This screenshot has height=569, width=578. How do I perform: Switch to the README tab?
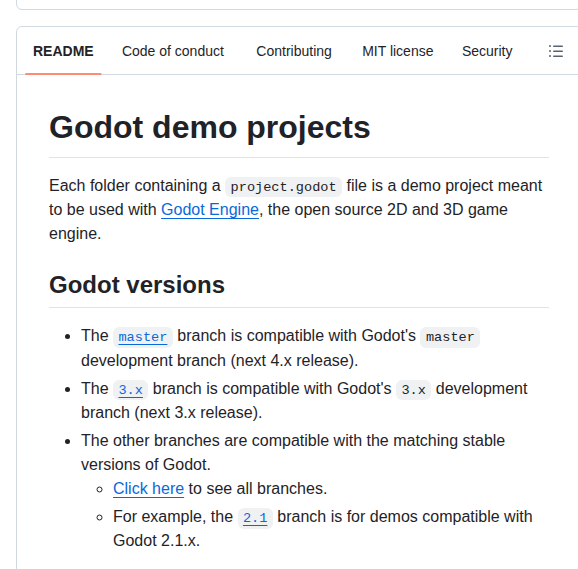63,51
